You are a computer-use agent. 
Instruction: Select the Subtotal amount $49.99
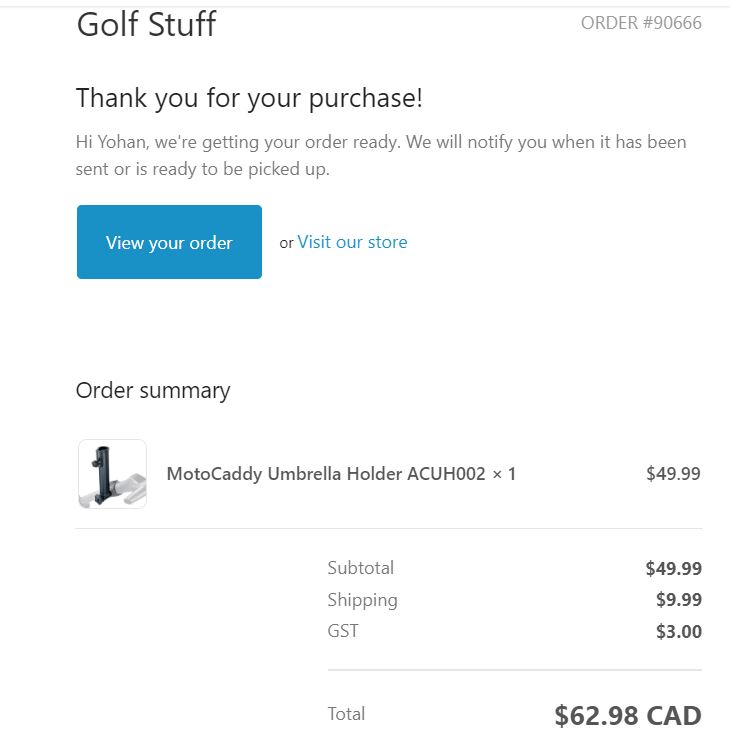point(673,568)
